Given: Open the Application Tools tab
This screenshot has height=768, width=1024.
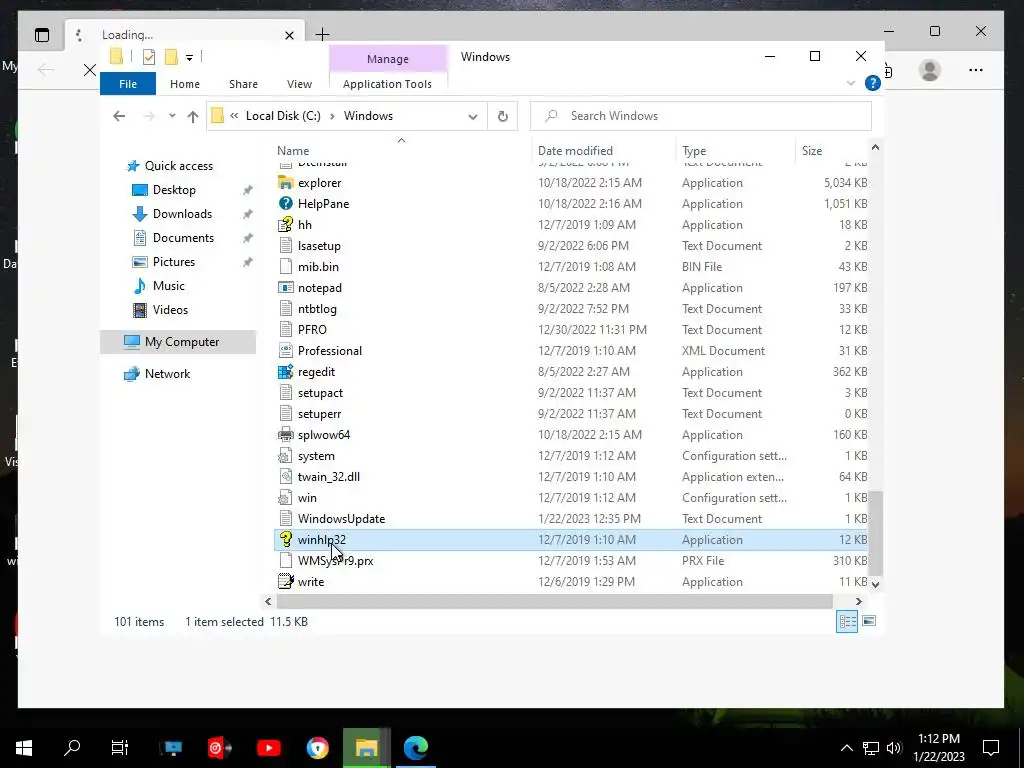Looking at the screenshot, I should click(387, 84).
